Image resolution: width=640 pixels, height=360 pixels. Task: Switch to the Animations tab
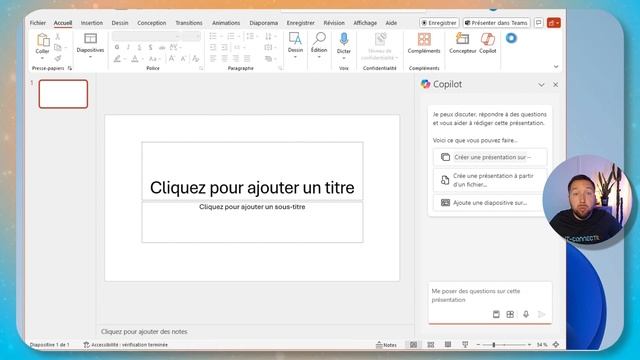[x=226, y=23]
